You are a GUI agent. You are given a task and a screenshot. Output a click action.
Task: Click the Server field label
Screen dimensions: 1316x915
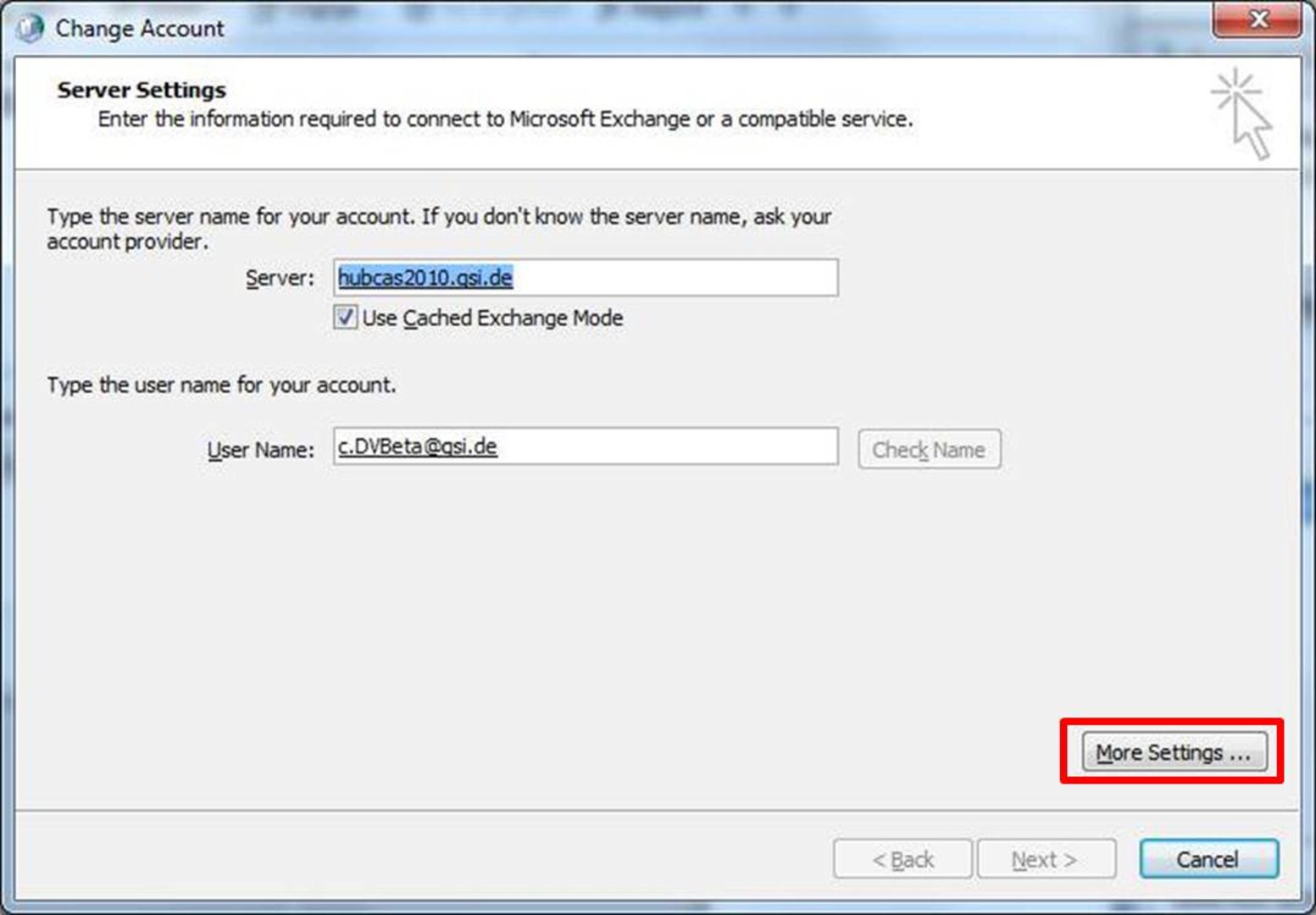[x=279, y=279]
